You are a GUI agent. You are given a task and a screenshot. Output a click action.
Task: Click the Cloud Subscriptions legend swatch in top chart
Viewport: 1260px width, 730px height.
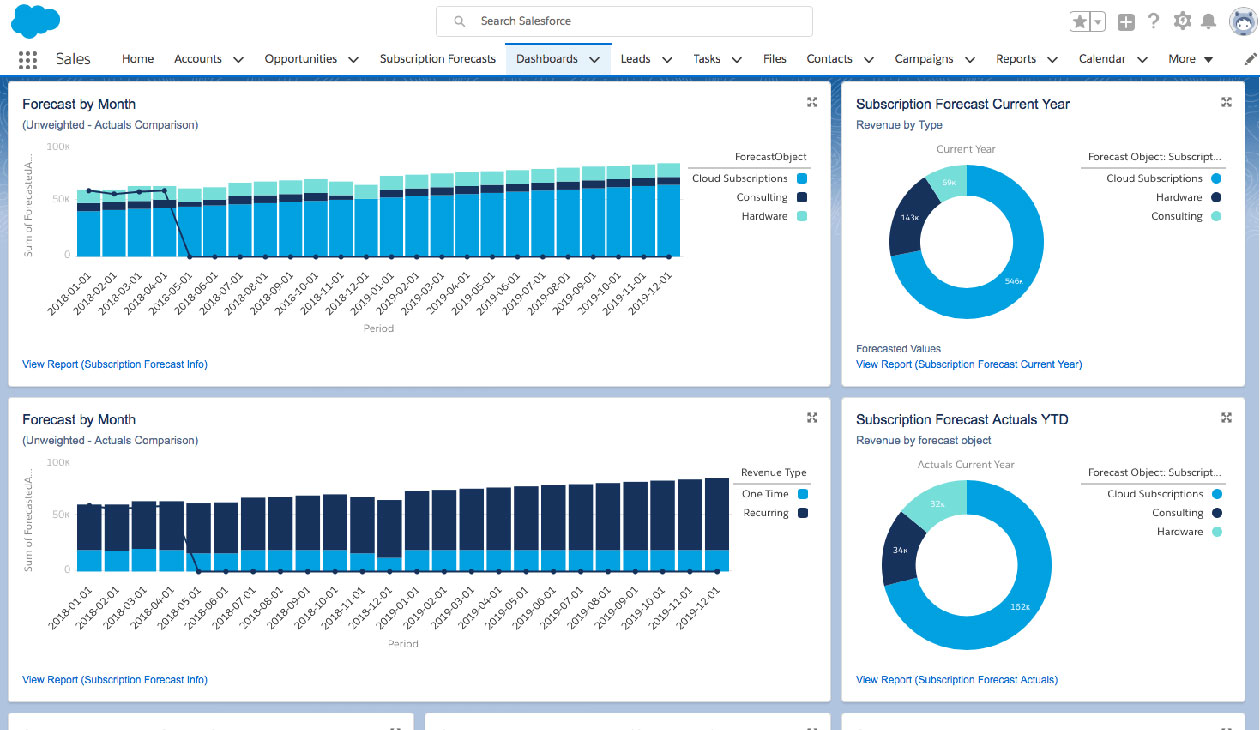801,179
